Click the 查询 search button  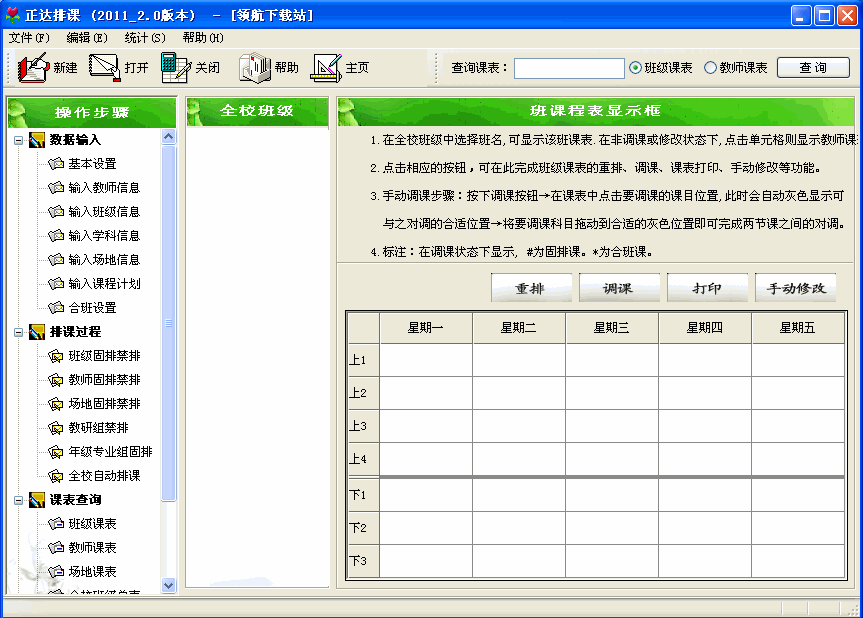click(x=813, y=68)
